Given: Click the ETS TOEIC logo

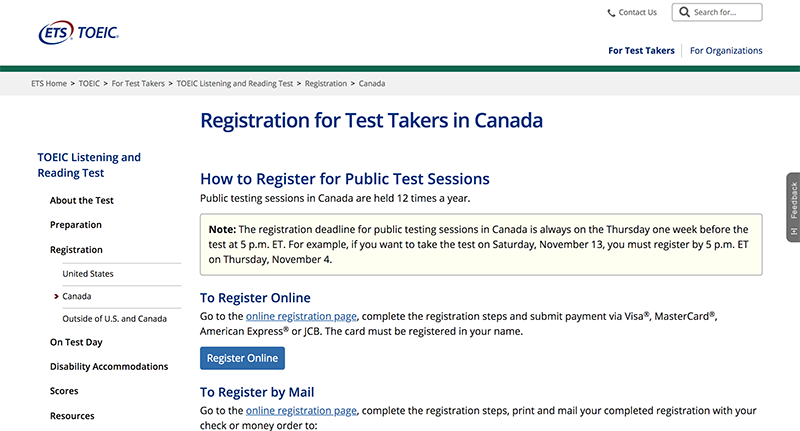Looking at the screenshot, I should 79,32.
